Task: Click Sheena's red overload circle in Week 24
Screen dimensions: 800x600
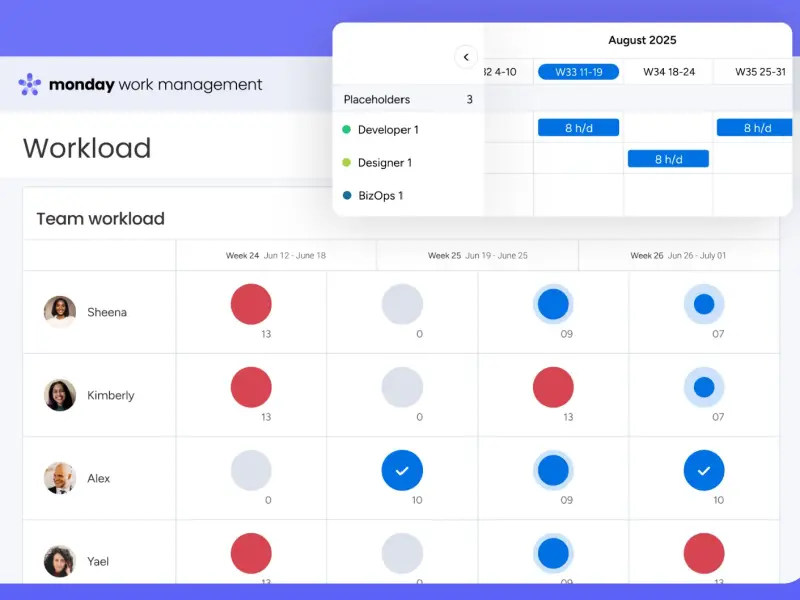Action: [251, 304]
